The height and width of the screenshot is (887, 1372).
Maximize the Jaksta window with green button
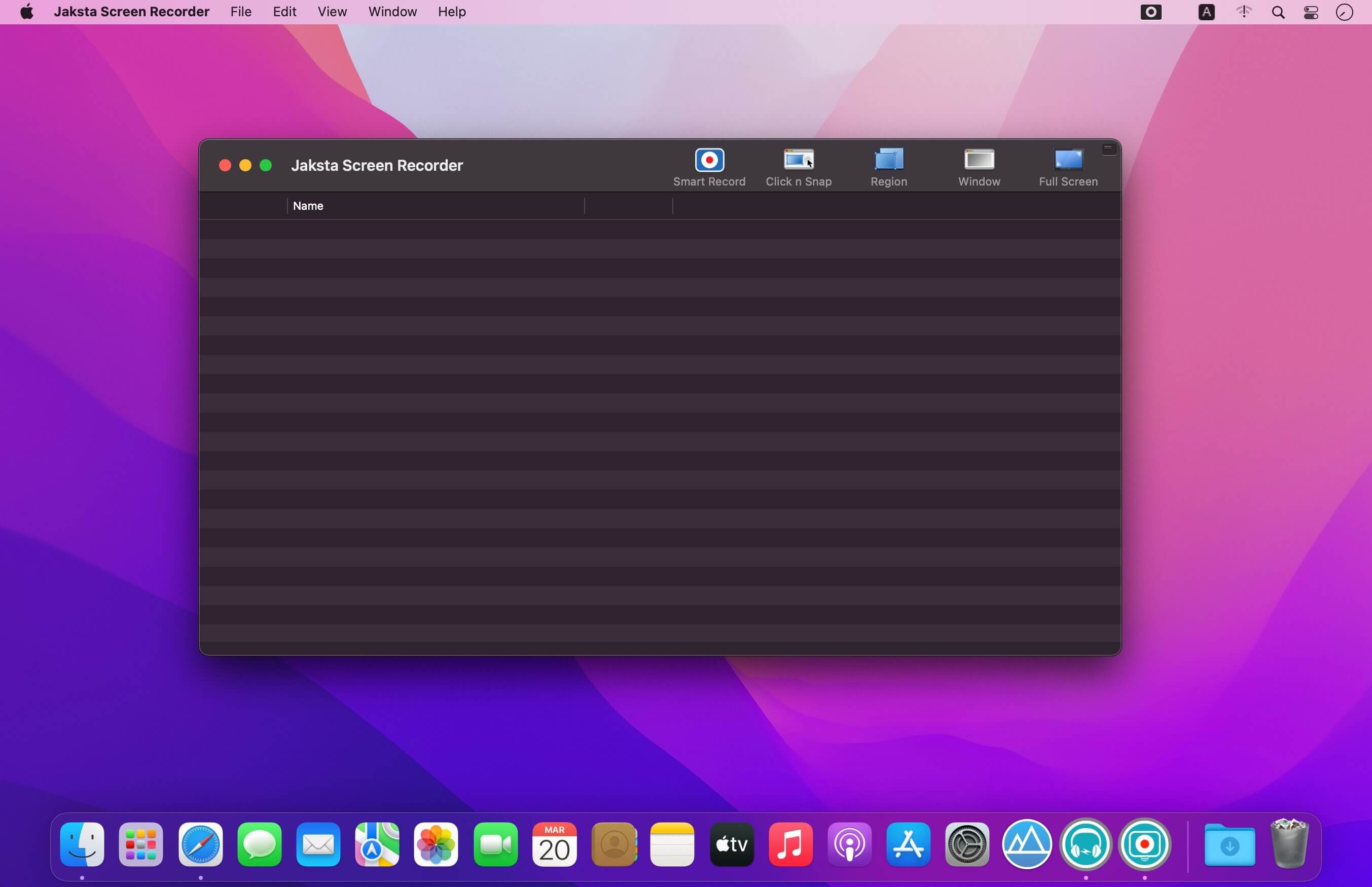coord(266,165)
